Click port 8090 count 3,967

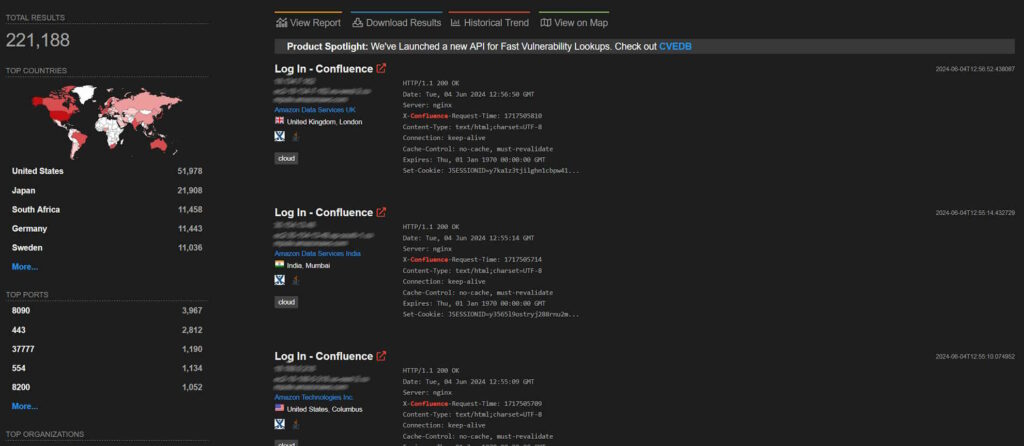[x=192, y=310]
